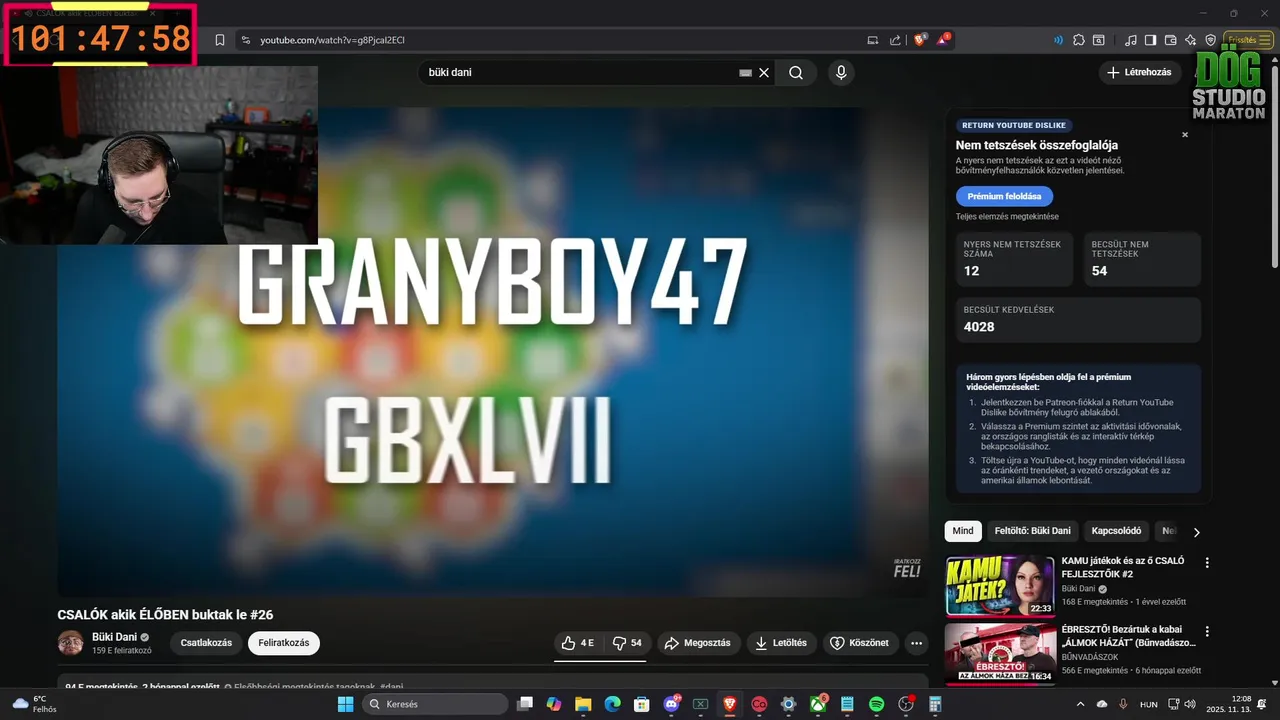Screen dimensions: 1280x720
Task: Like the video with thumbs up button
Action: click(x=578, y=643)
